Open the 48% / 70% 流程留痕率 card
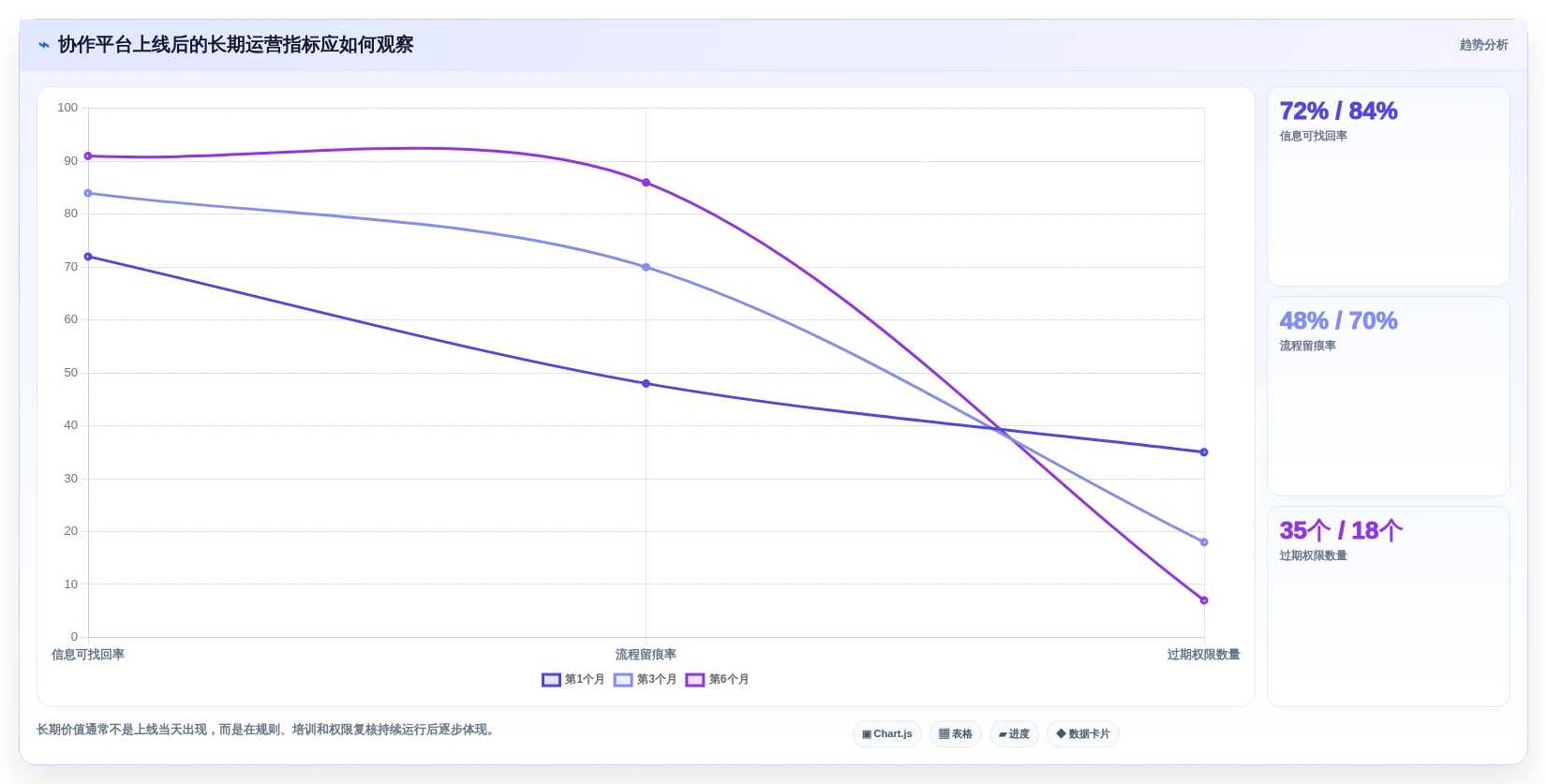The height and width of the screenshot is (784, 1547). 1388,396
